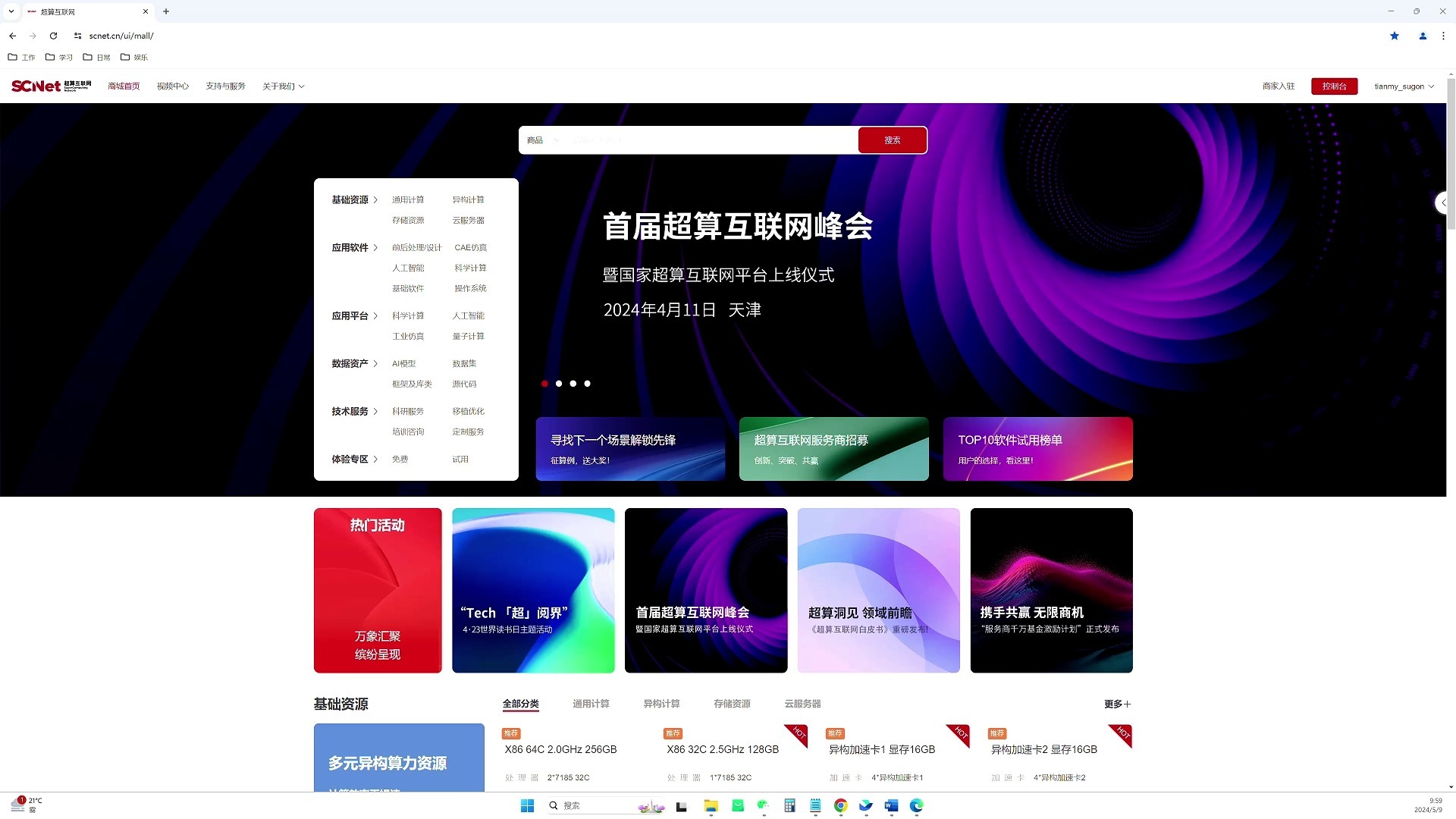Image resolution: width=1456 pixels, height=819 pixels.
Task: Open Calculator from the taskbar
Action: tap(789, 805)
